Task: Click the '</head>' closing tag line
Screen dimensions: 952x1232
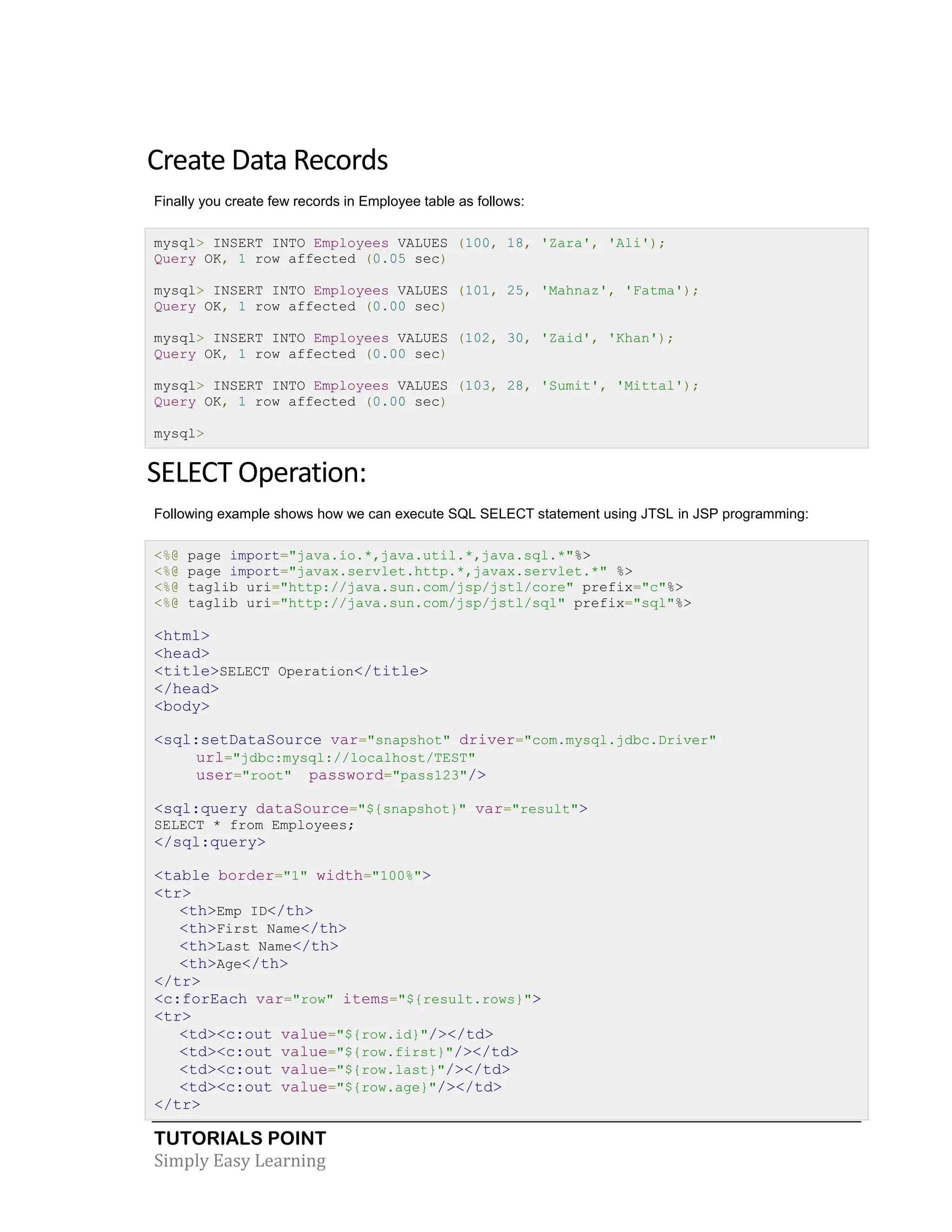Action: (x=186, y=689)
